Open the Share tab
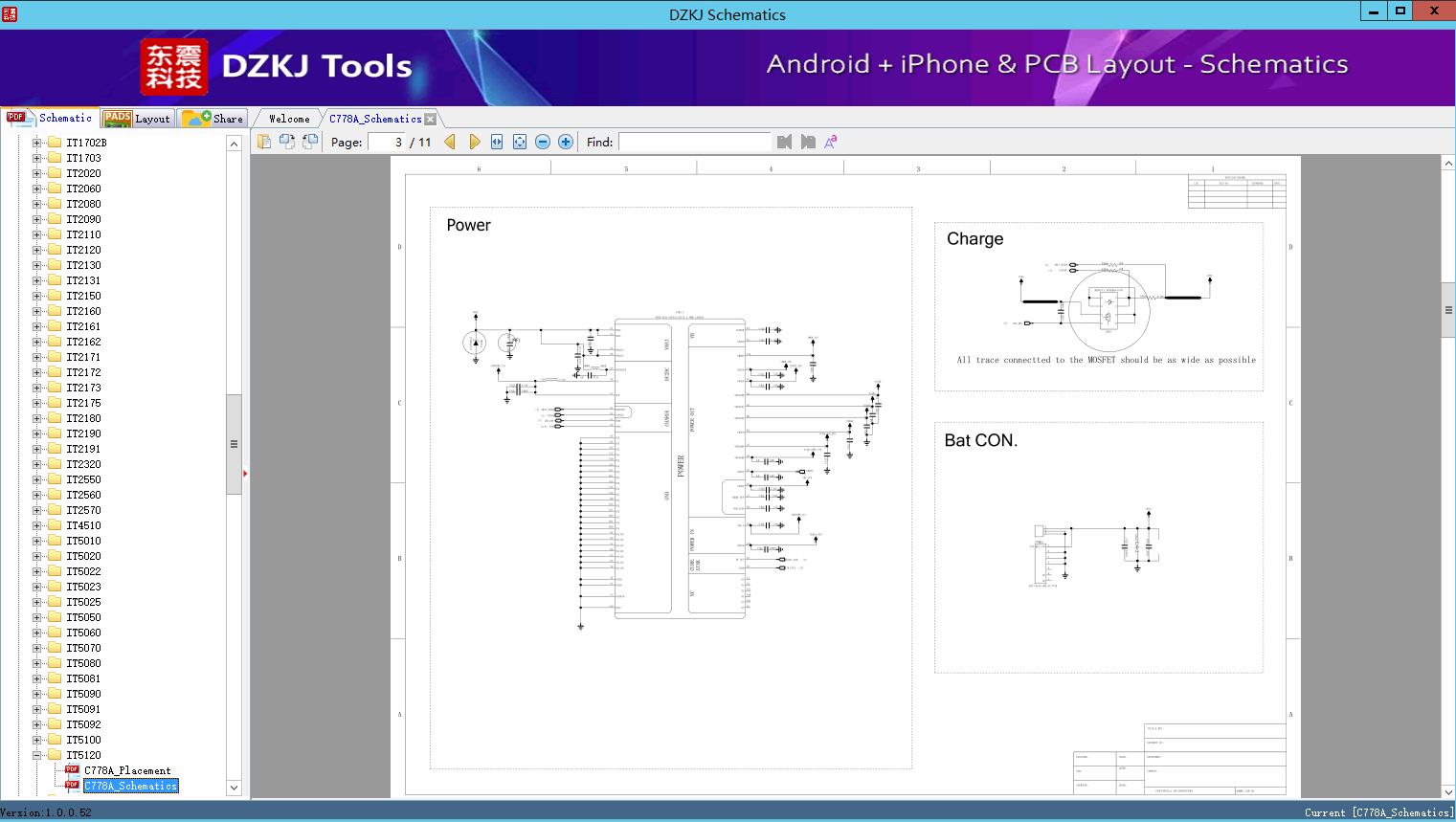 [x=213, y=119]
